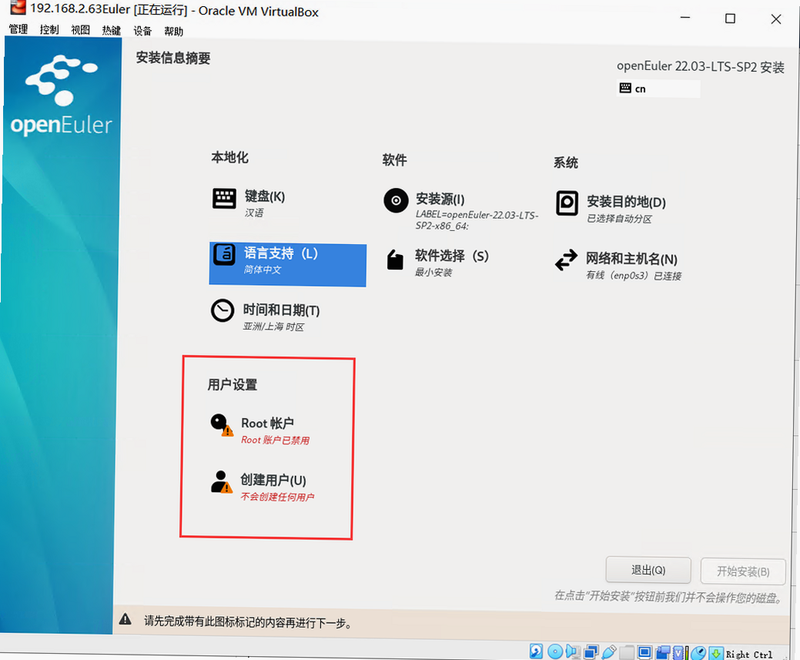This screenshot has height=660, width=800.
Task: Open the 视图 menu
Action: pos(81,31)
